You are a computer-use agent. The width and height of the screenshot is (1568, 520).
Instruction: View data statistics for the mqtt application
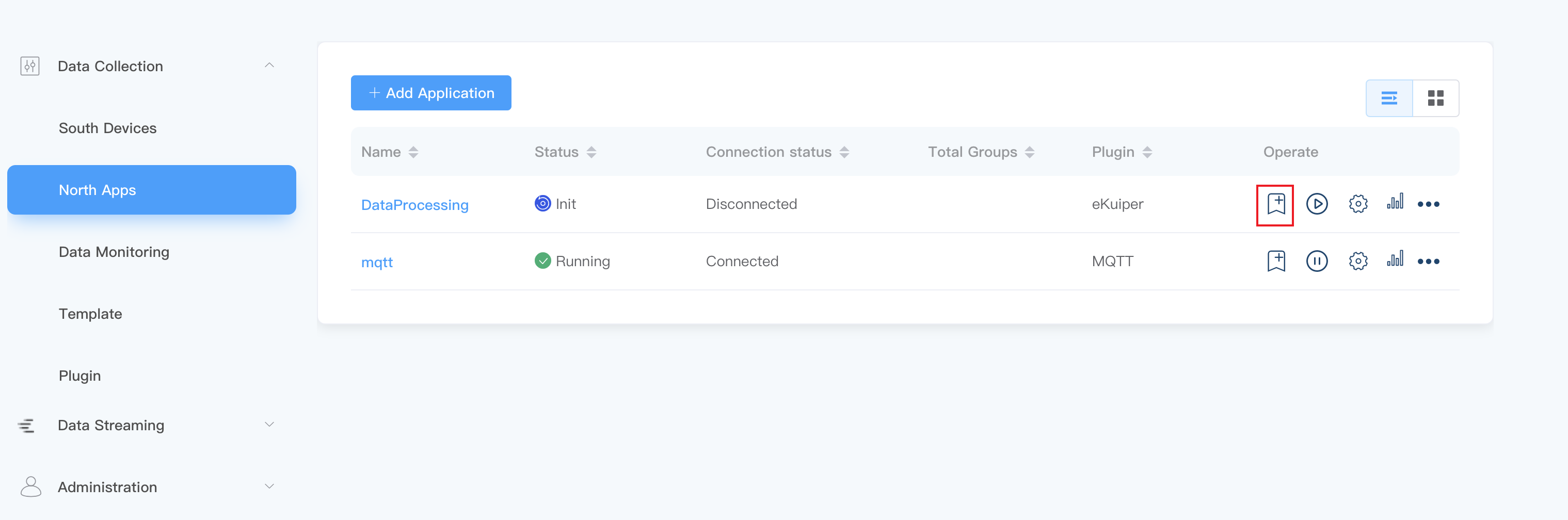pyautogui.click(x=1395, y=261)
